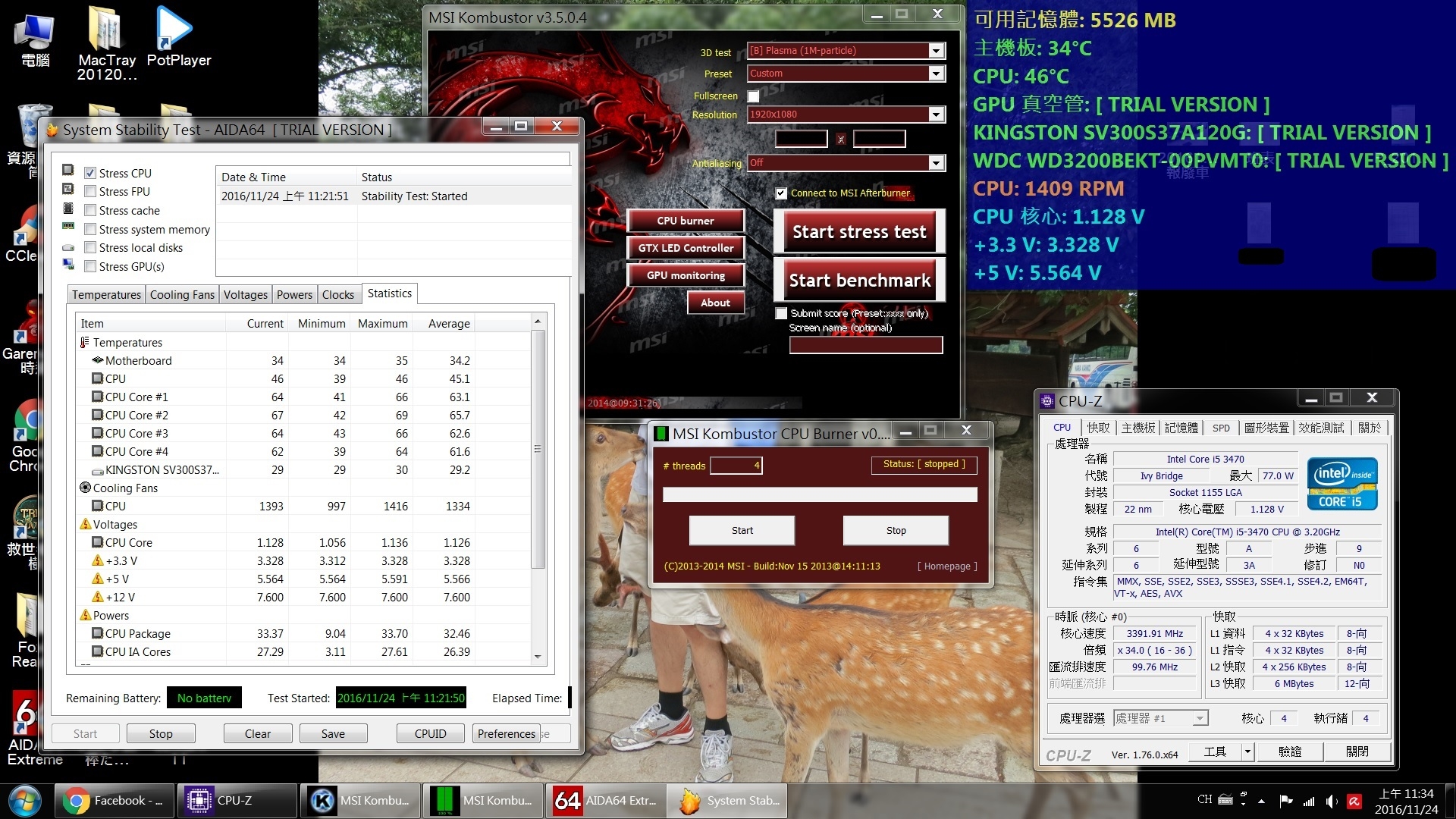Switch to AIDA64 Extreme taskbar item
Viewport: 1456px width, 819px height.
pos(606,800)
